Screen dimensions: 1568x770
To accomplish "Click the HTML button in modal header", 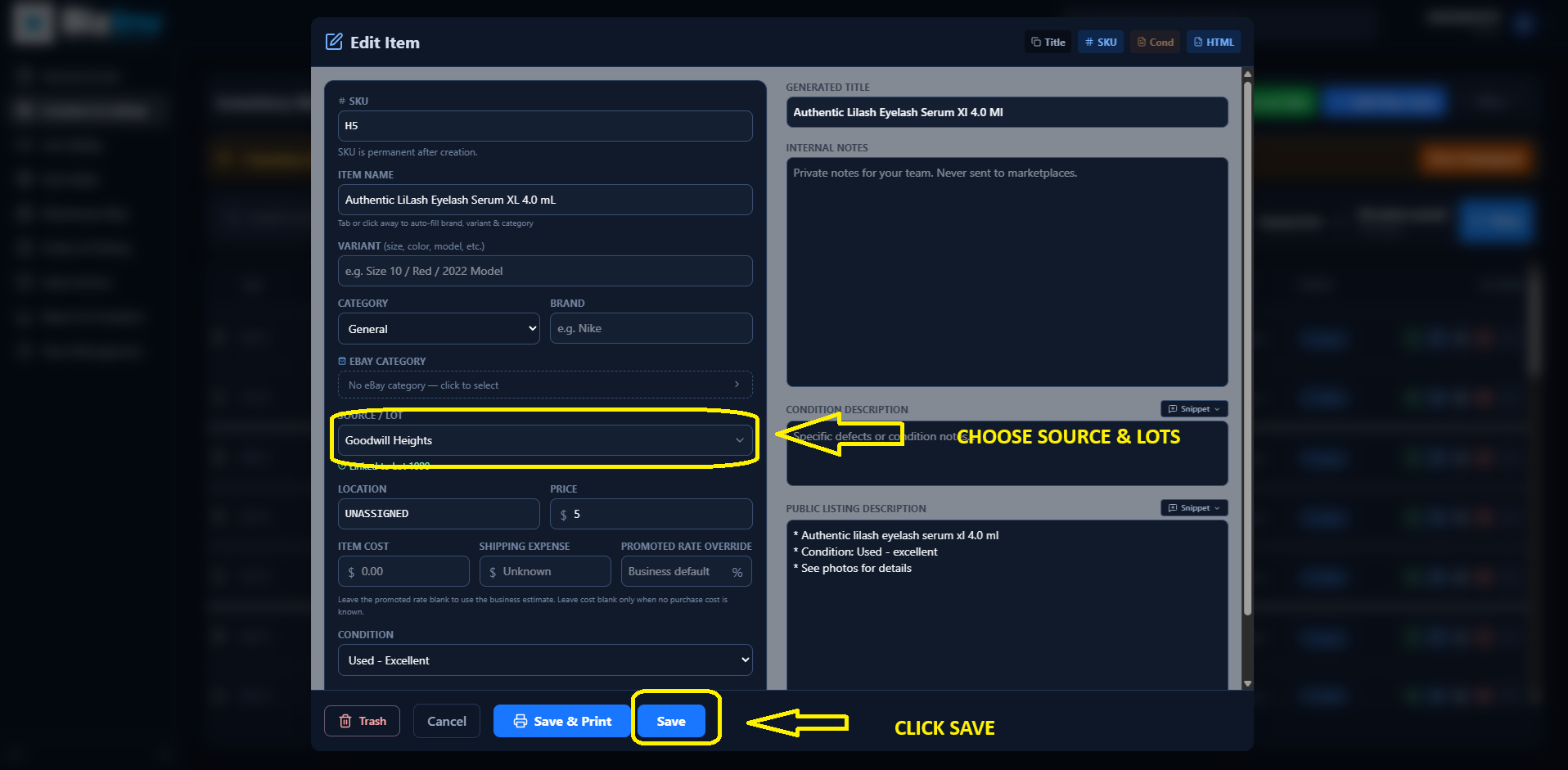I will (1214, 43).
